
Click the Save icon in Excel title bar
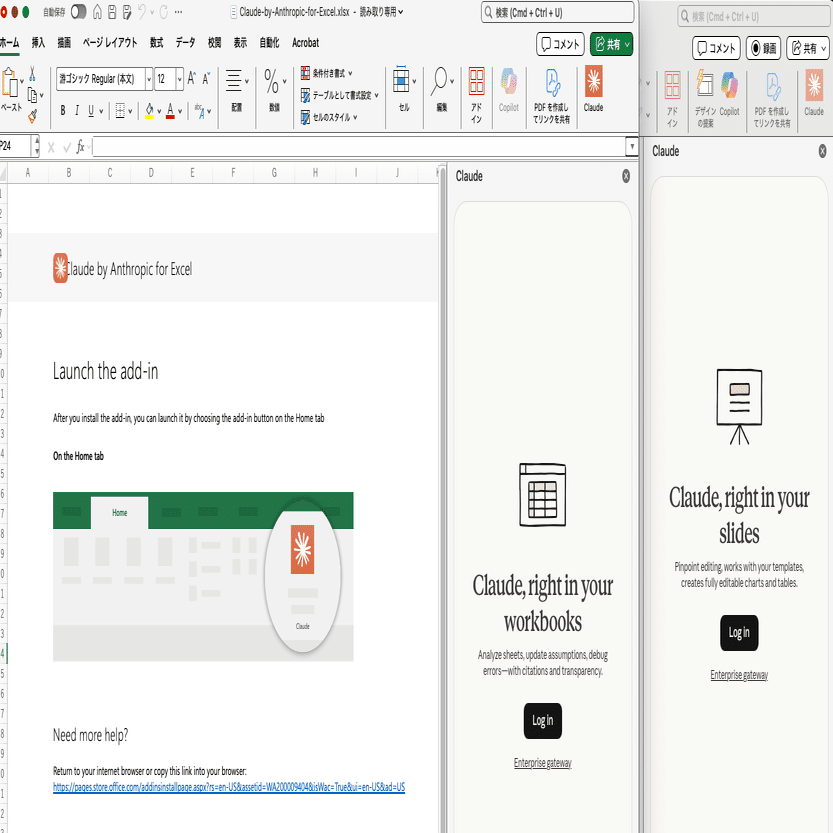click(x=112, y=12)
